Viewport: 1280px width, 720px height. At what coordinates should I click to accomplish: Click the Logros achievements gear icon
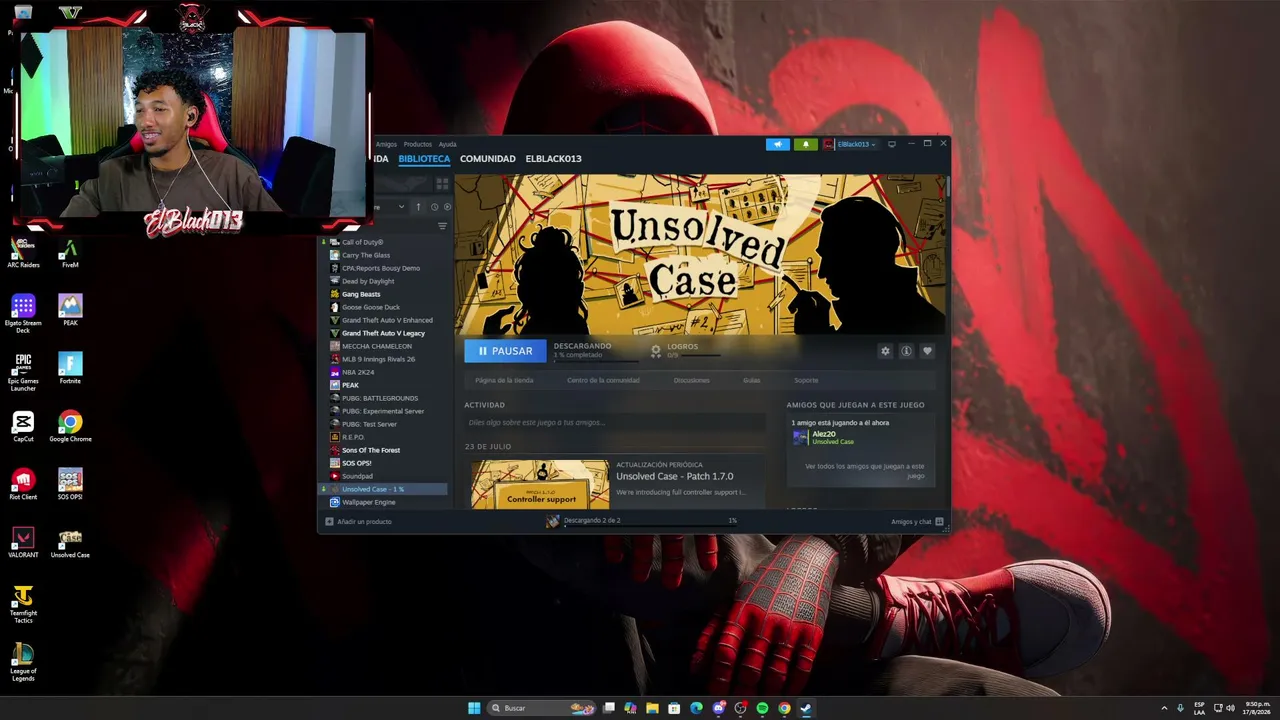click(x=656, y=351)
